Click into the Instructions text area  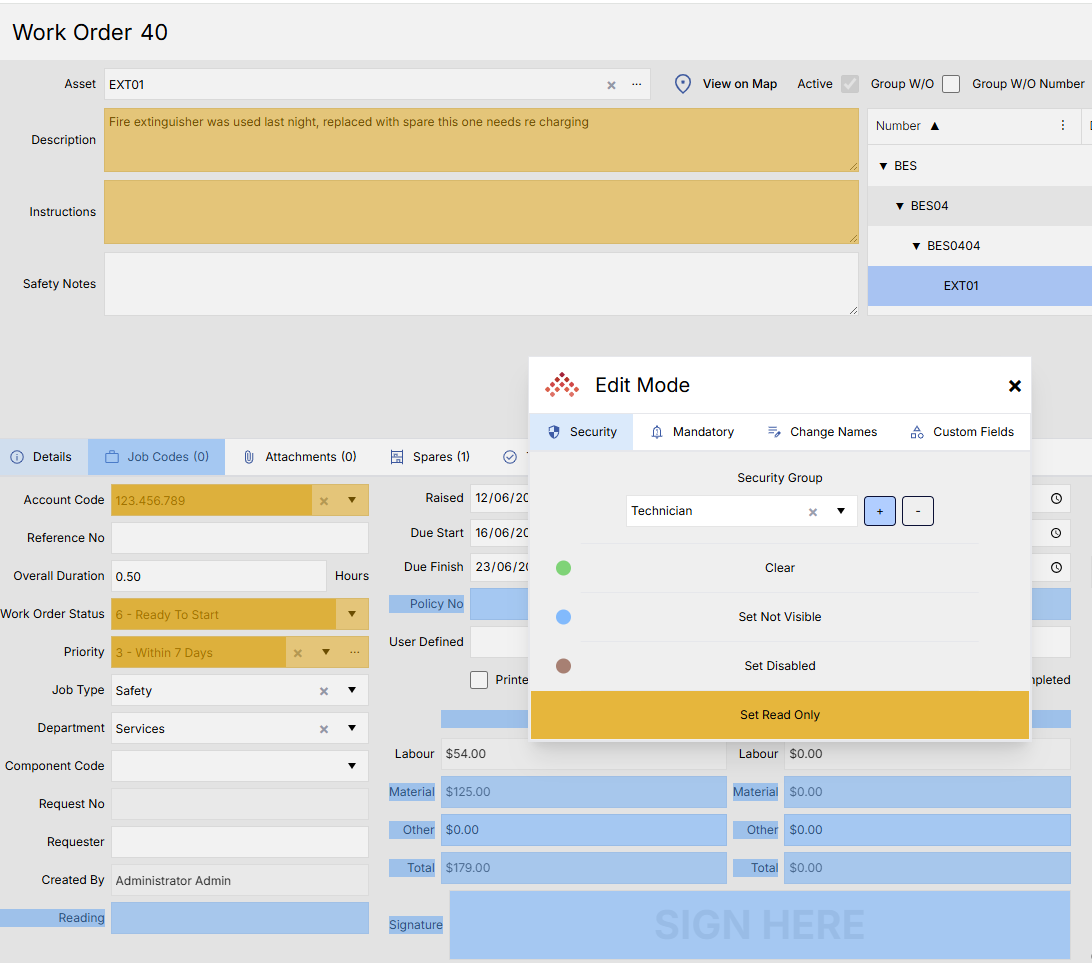481,212
